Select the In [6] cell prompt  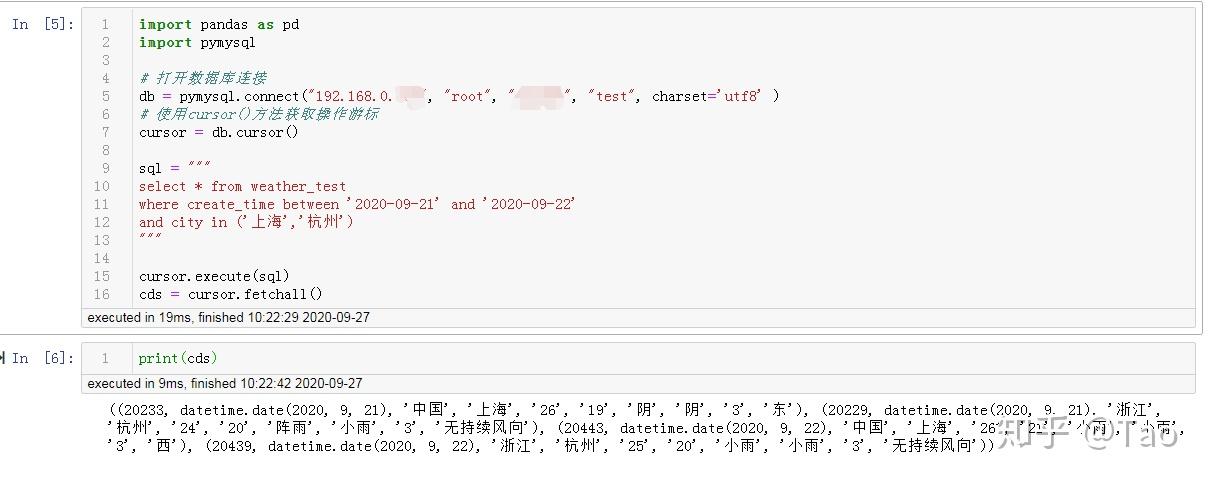tap(43, 358)
